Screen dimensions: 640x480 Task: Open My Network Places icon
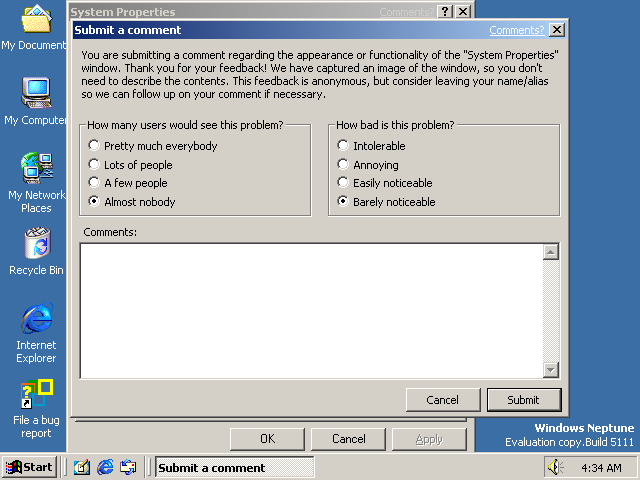(x=36, y=168)
